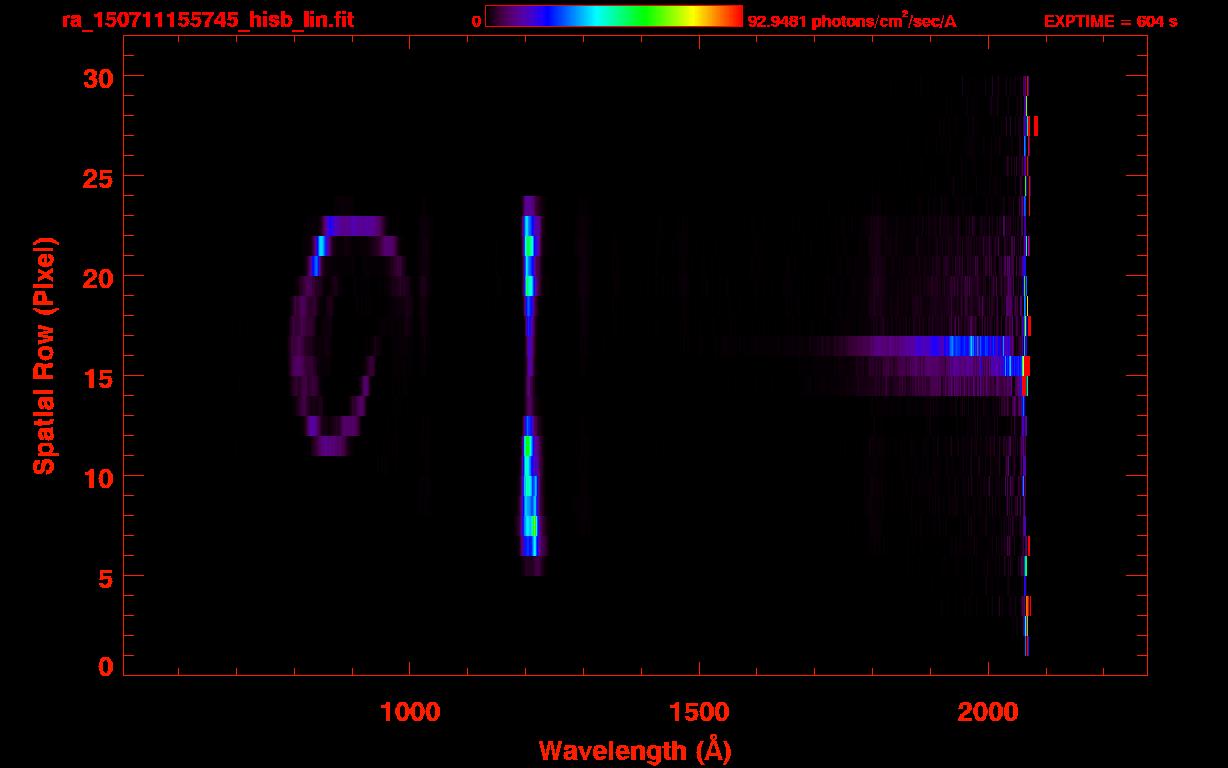Click the 92.9481 photons/cm²/sec/A label

point(852,21)
